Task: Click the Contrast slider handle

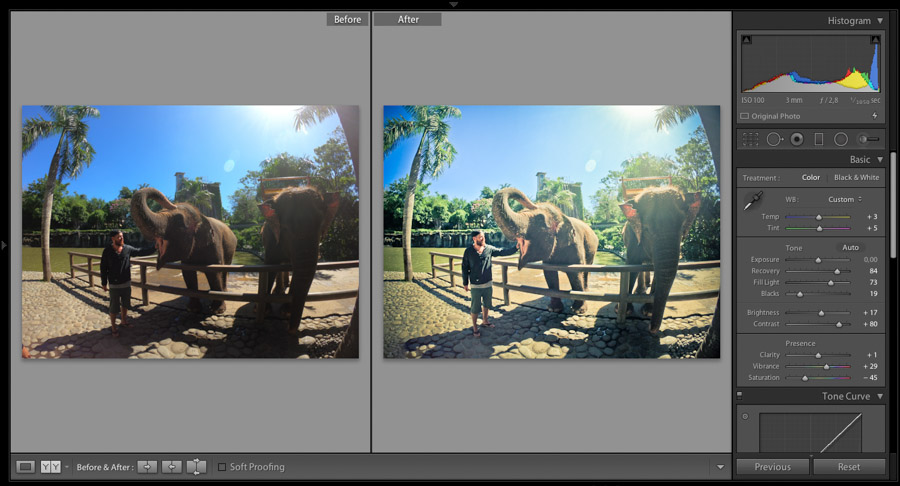Action: 839,324
